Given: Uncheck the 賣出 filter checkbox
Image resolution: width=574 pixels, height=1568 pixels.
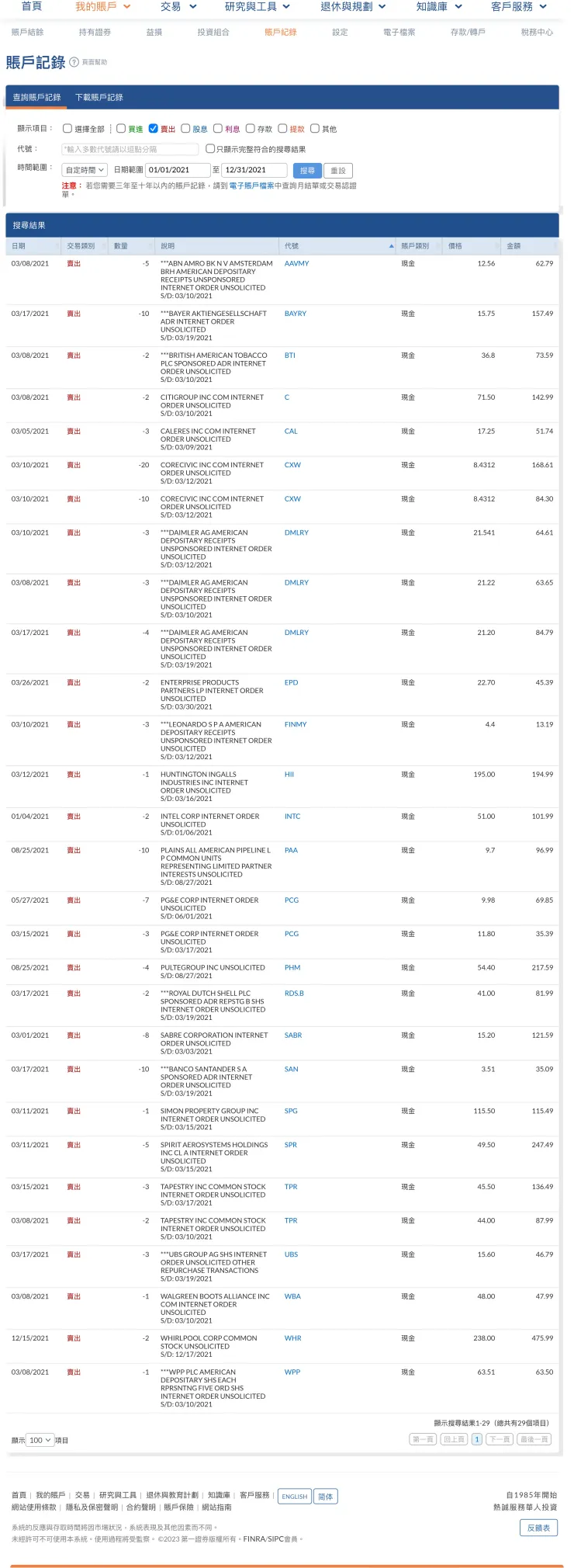Looking at the screenshot, I should point(154,129).
